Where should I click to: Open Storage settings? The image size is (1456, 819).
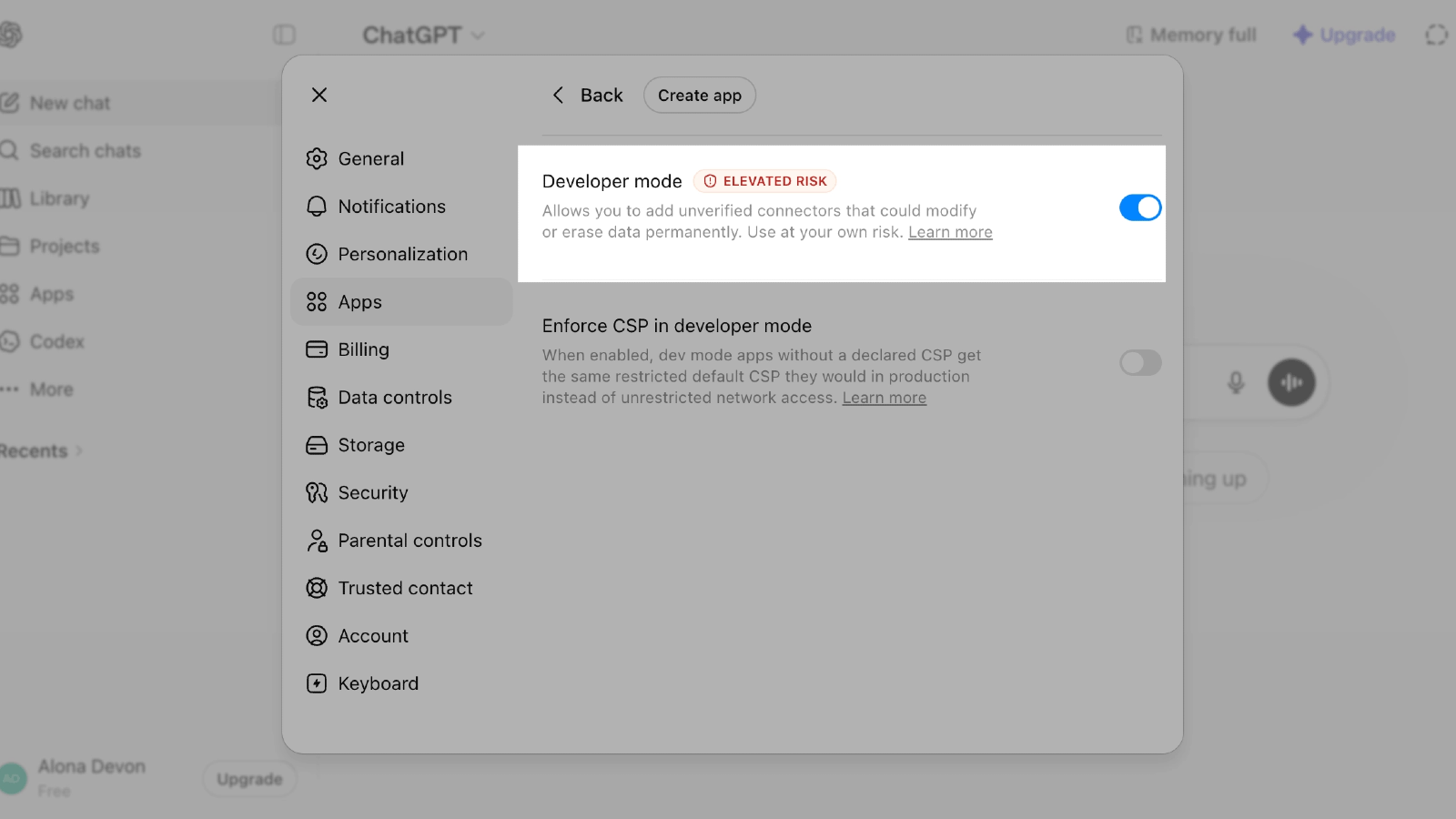tap(401, 445)
